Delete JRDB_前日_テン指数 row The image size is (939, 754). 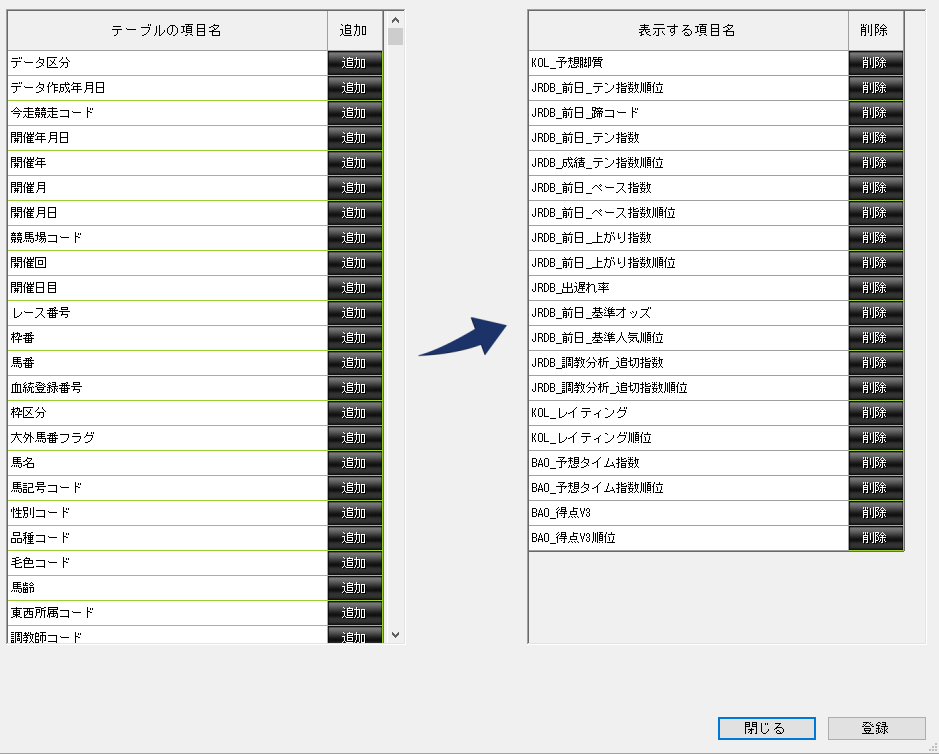pos(876,138)
